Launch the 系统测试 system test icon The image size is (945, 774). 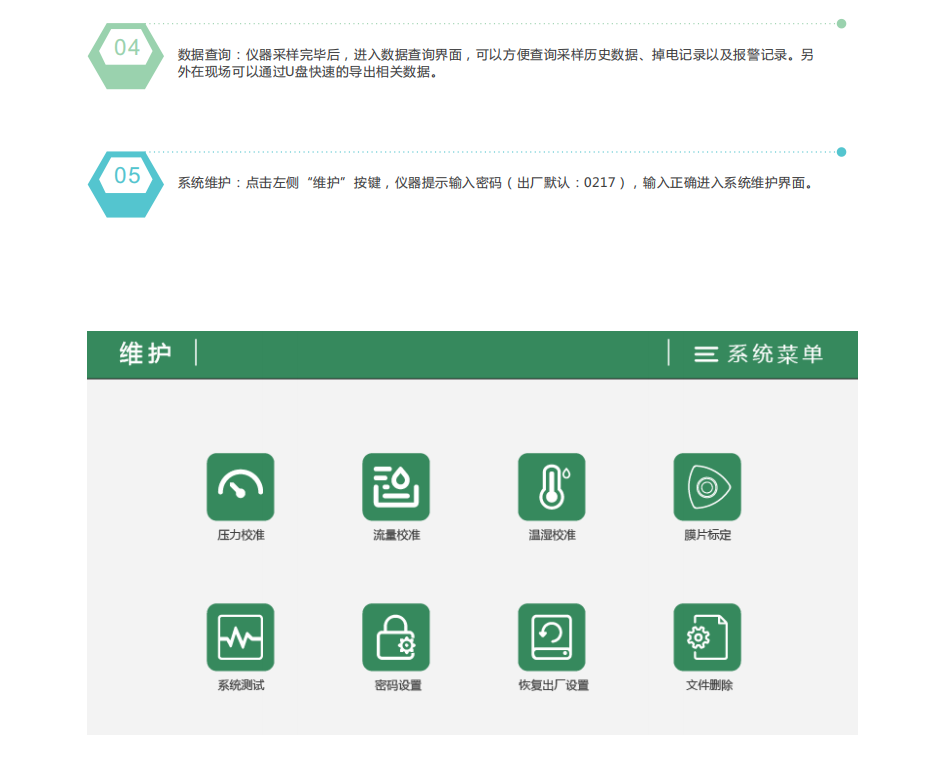coord(240,637)
